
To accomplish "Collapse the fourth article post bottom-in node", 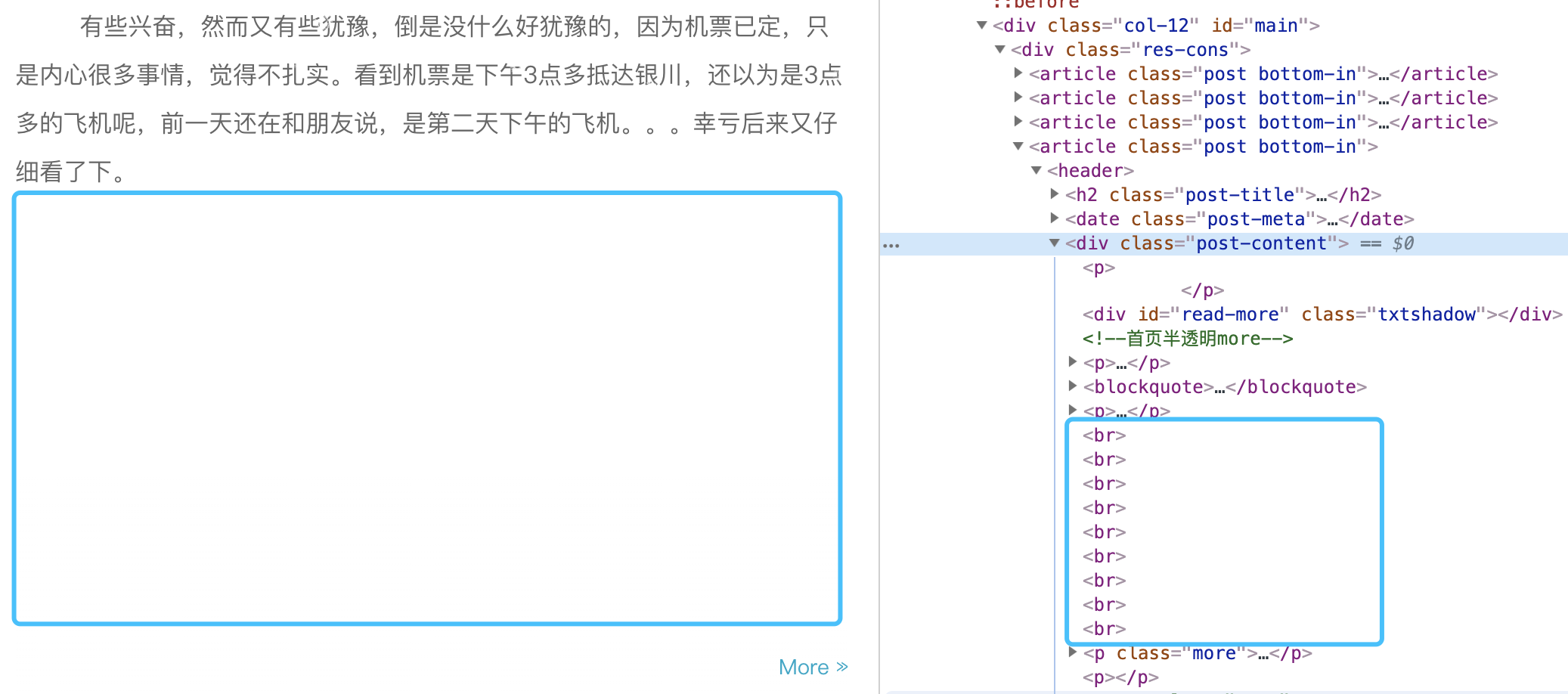I will click(x=1018, y=146).
